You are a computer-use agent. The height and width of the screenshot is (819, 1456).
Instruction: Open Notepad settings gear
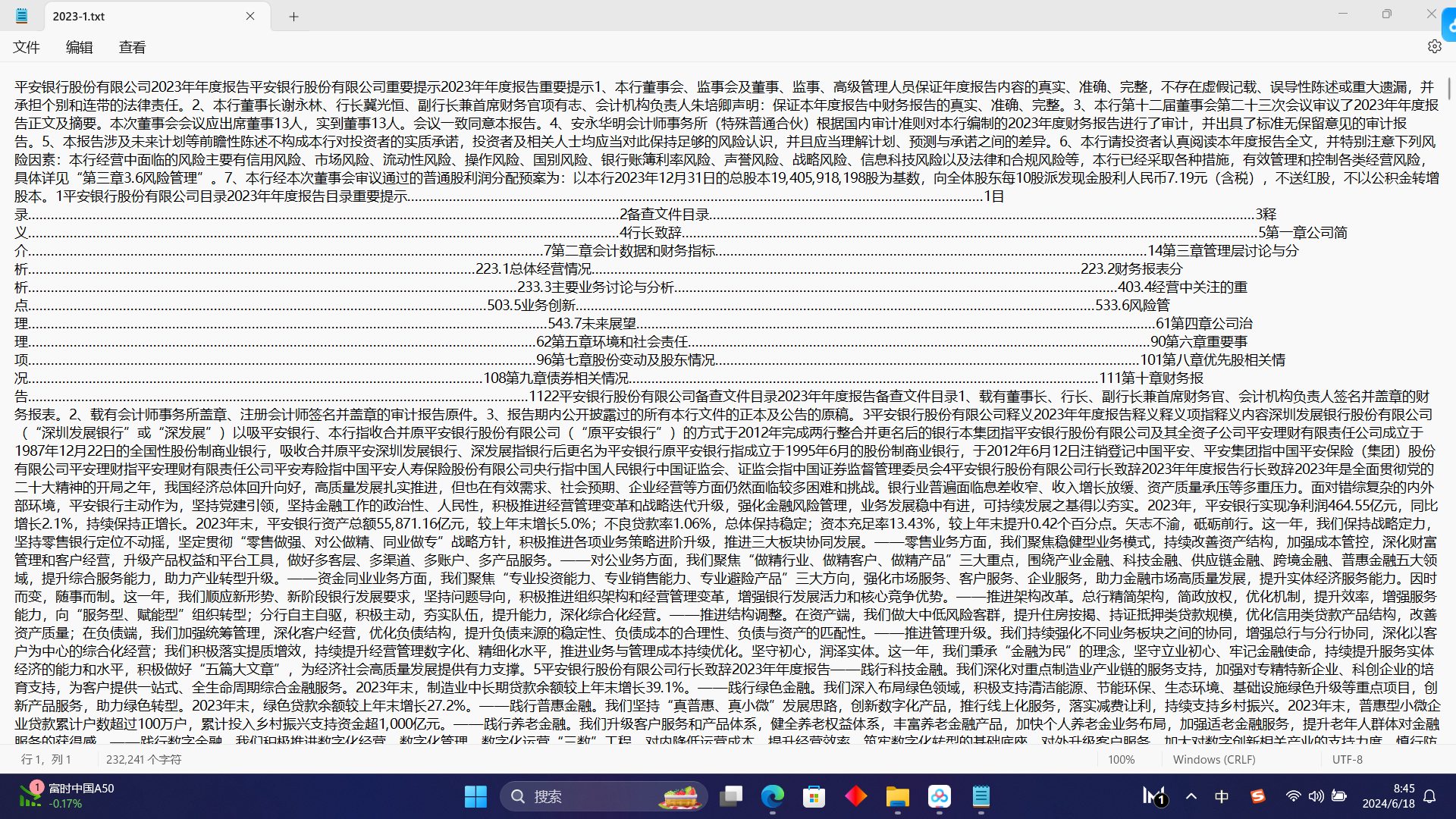pos(1434,46)
